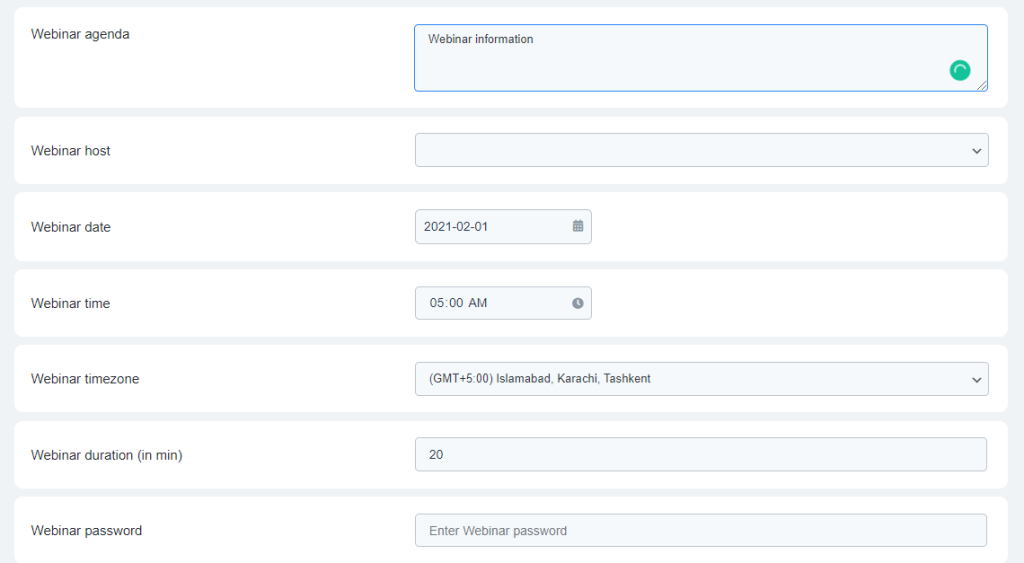Click the Webinar timezone label
Screen dimensions: 1024x563
[83, 379]
